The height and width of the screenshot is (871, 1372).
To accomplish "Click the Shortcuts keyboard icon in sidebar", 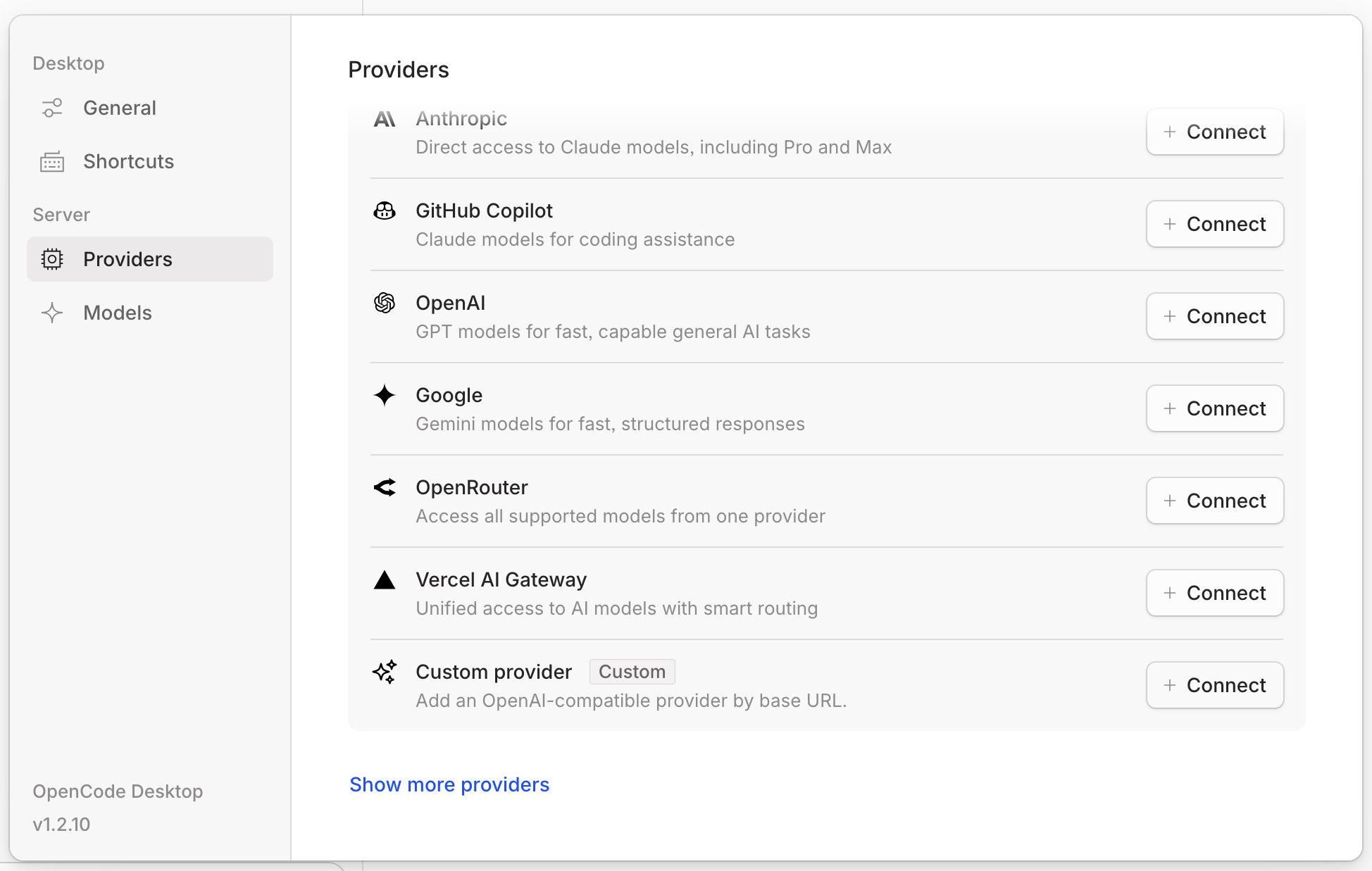I will click(x=51, y=161).
